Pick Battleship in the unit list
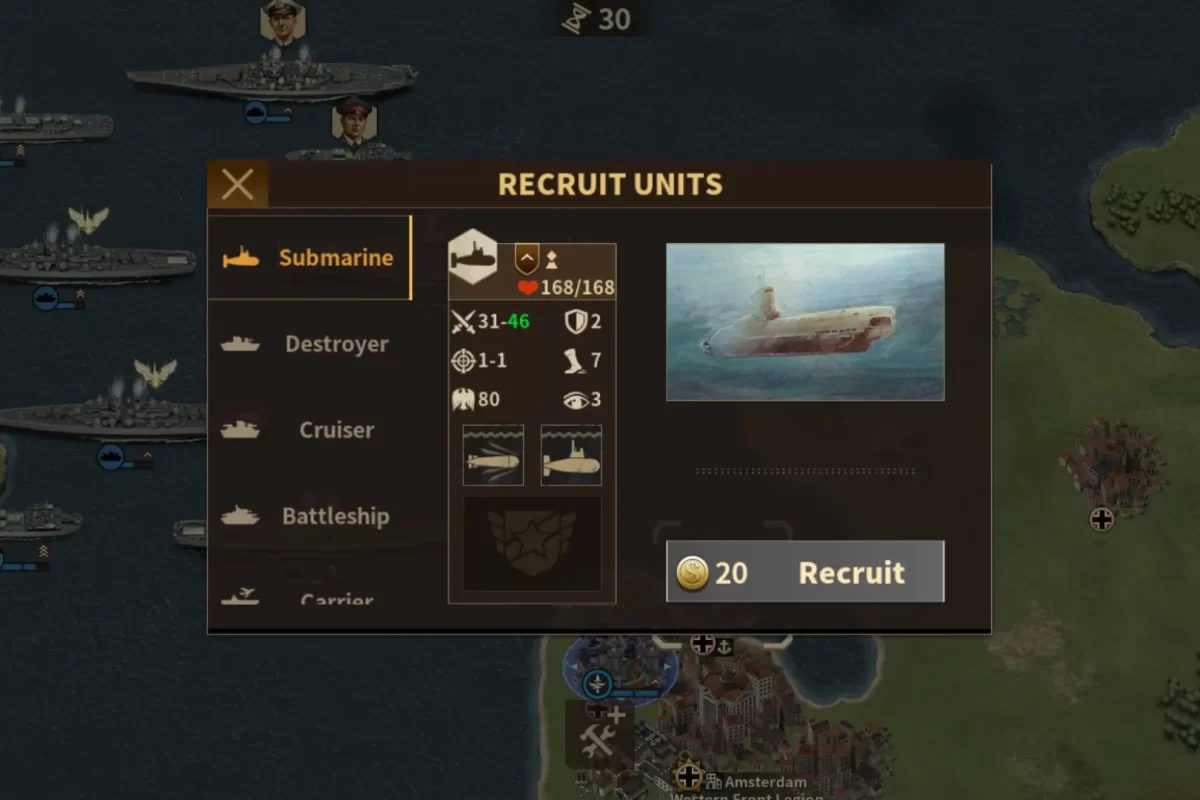 (309, 516)
